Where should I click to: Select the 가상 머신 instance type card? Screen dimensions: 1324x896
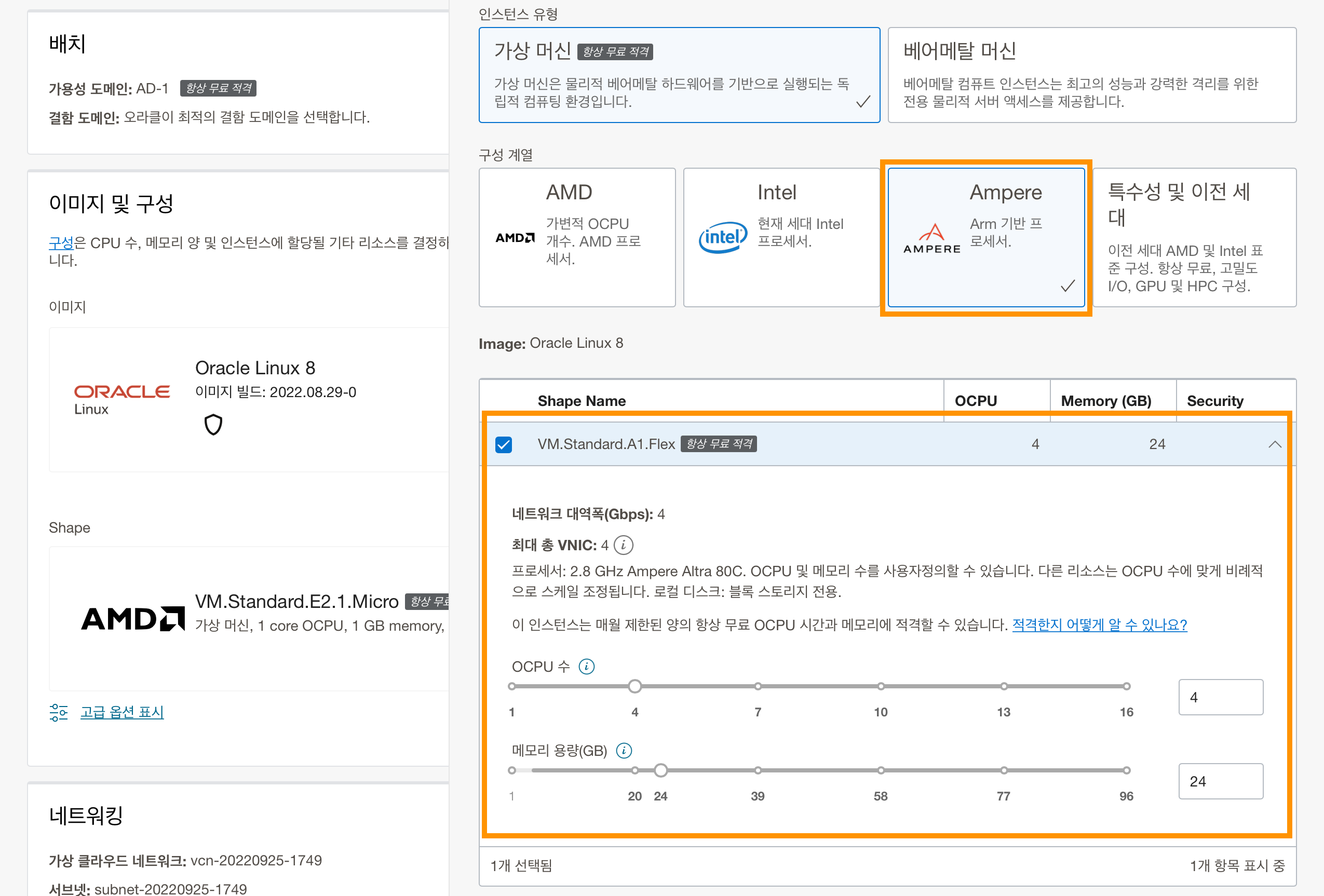point(679,75)
